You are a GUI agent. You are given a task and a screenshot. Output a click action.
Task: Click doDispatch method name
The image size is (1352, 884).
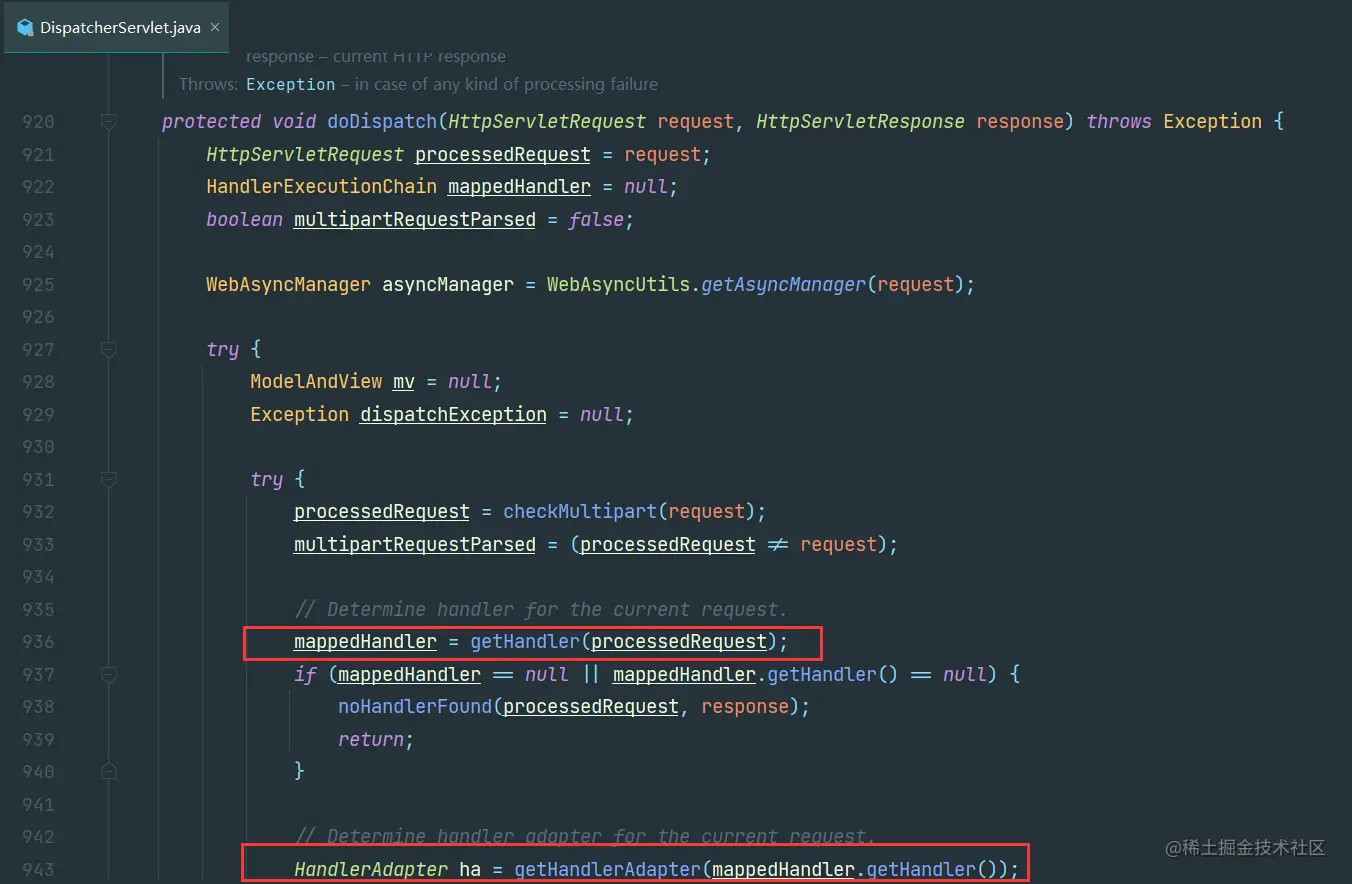coord(382,122)
